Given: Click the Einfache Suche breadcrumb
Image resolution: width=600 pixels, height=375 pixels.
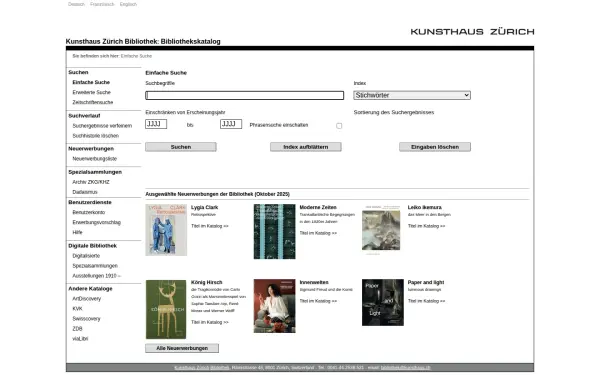Looking at the screenshot, I should [x=136, y=56].
